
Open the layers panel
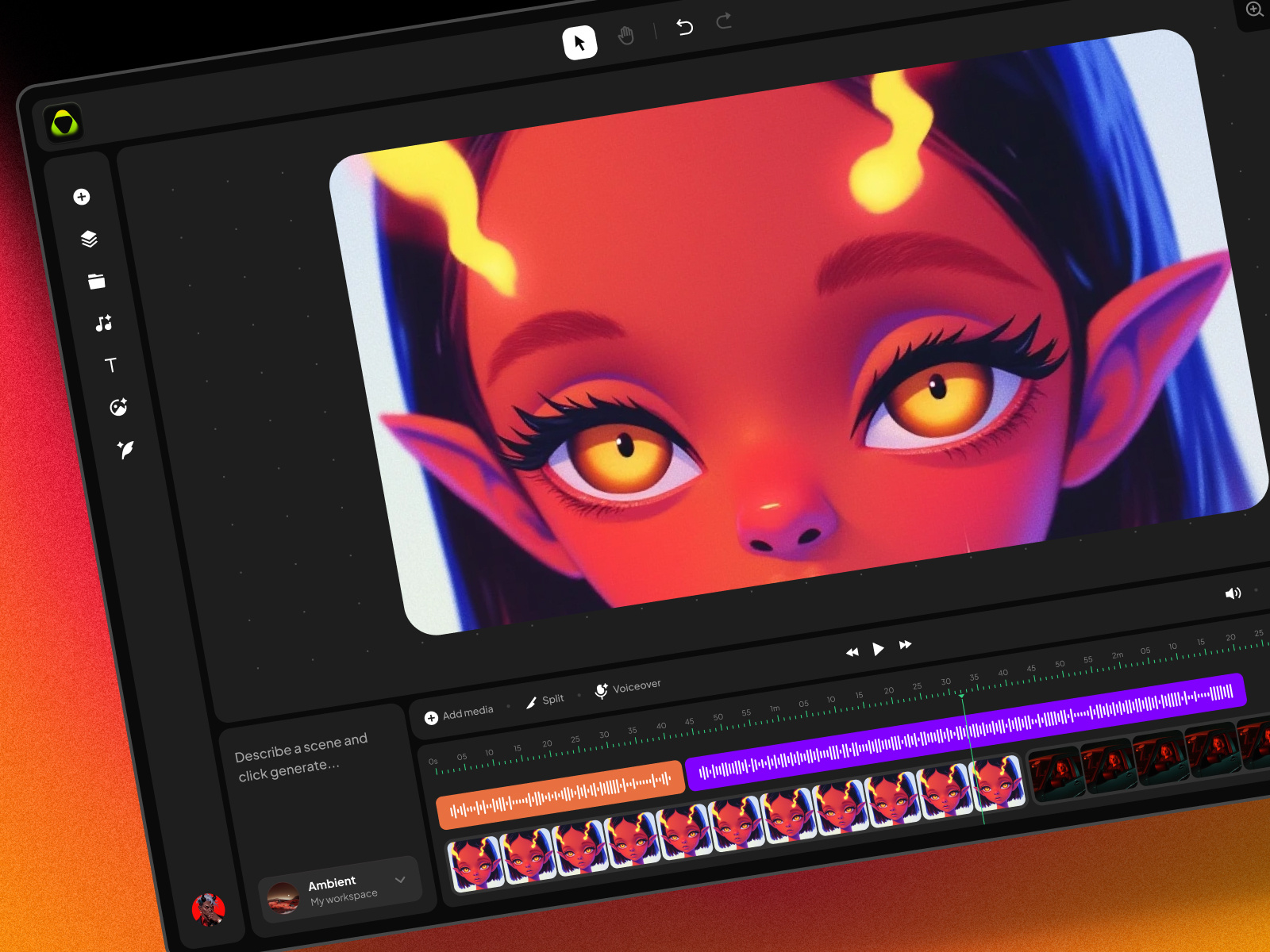coord(89,239)
